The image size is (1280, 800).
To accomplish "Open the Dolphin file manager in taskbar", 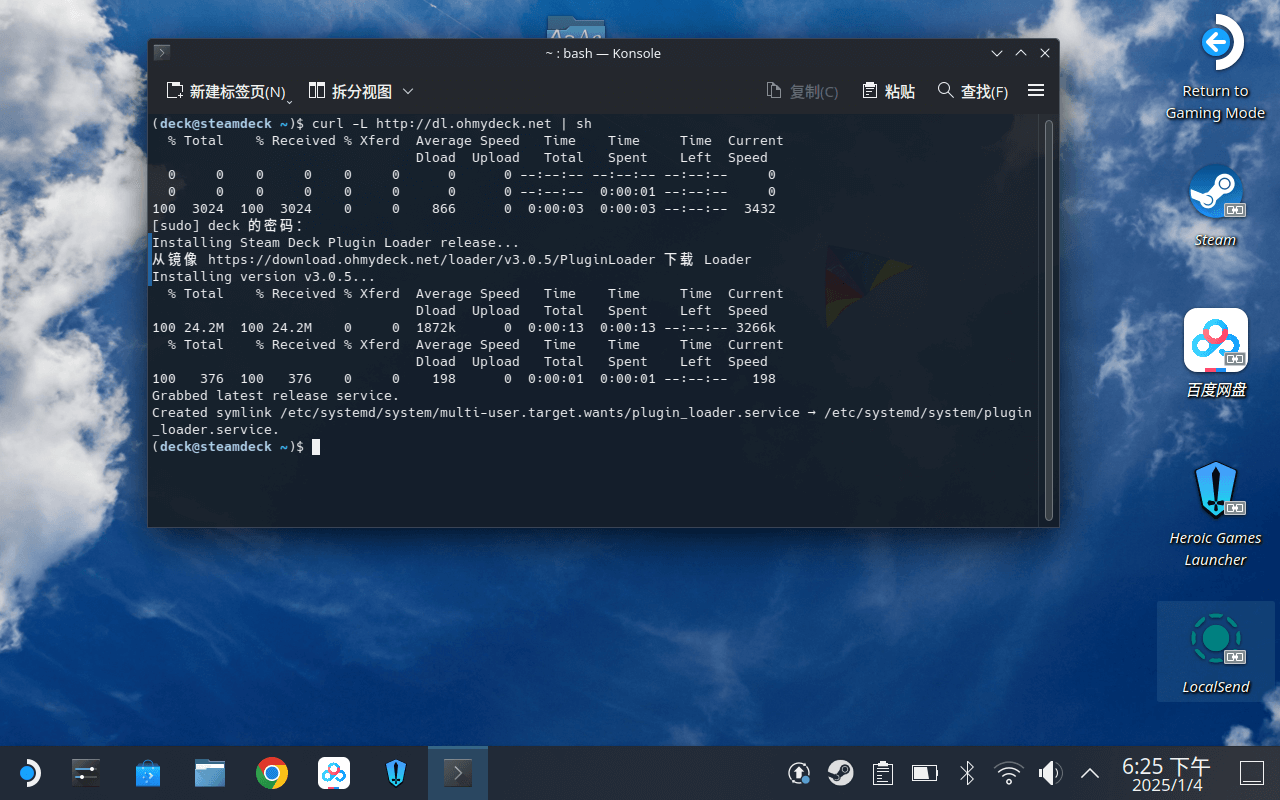I will click(210, 773).
